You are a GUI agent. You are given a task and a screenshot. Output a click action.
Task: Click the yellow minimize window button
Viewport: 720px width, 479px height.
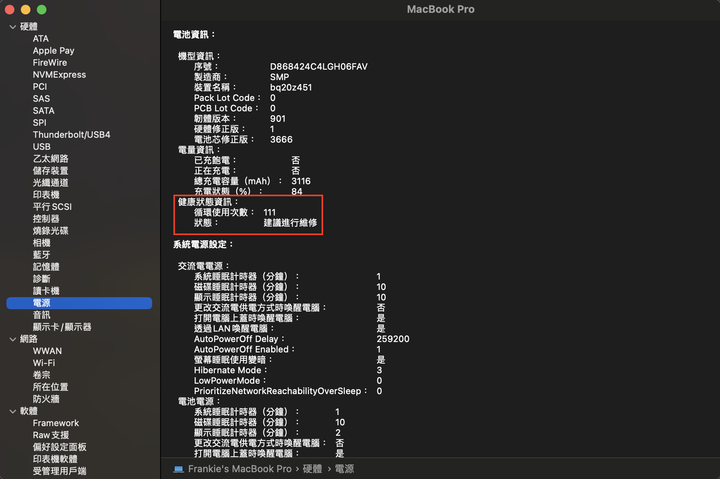(26, 10)
